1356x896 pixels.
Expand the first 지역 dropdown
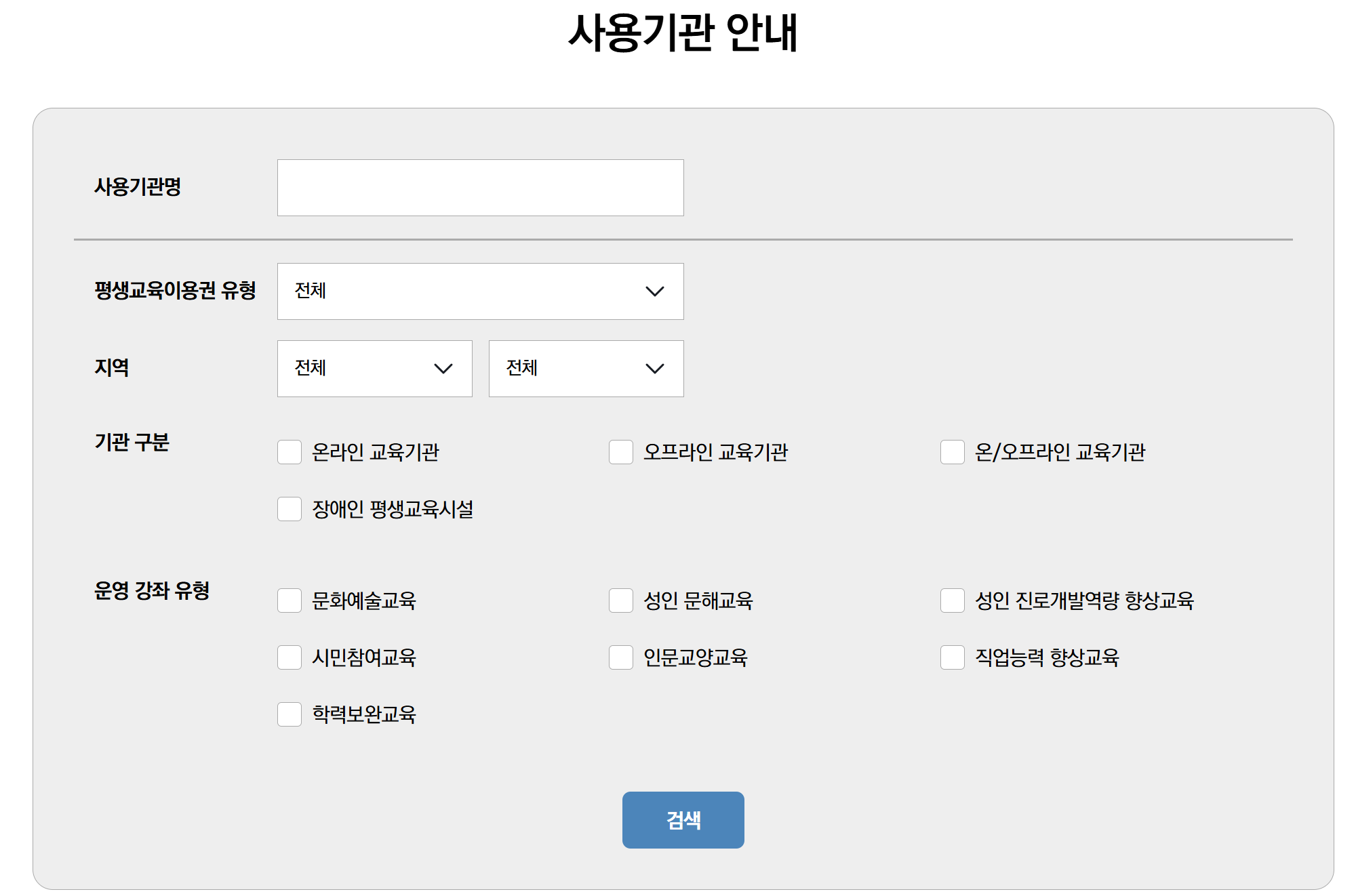tap(374, 369)
